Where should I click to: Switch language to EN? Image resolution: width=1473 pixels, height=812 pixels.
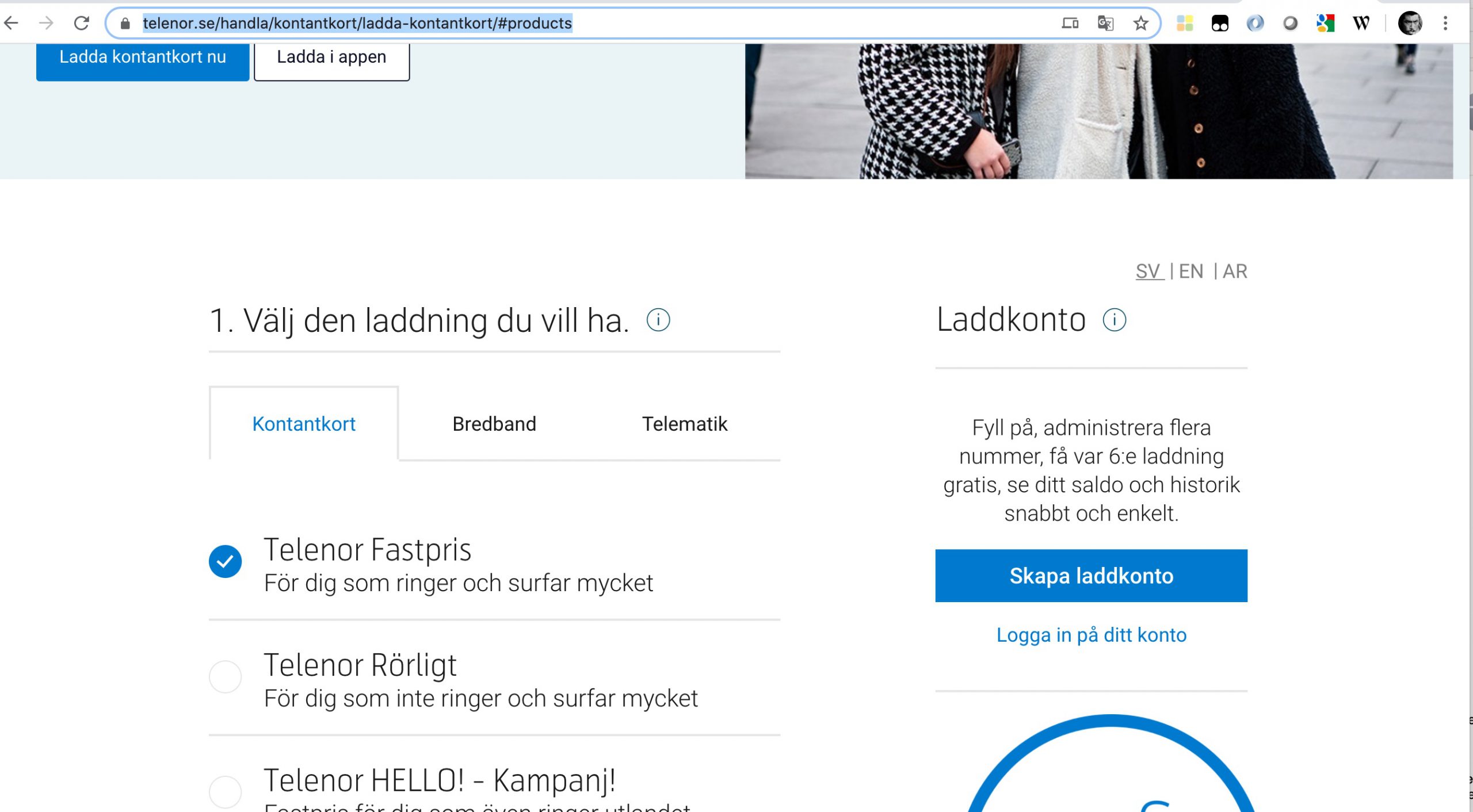tap(1191, 271)
